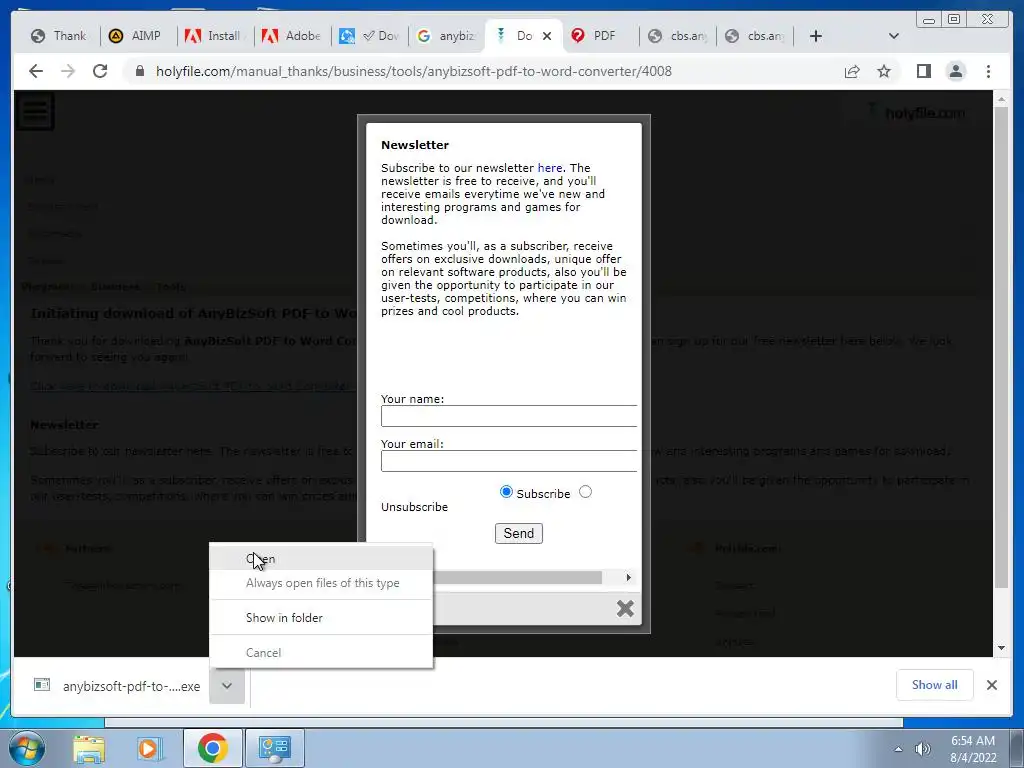Switch to the first cbs.any tab

677,36
